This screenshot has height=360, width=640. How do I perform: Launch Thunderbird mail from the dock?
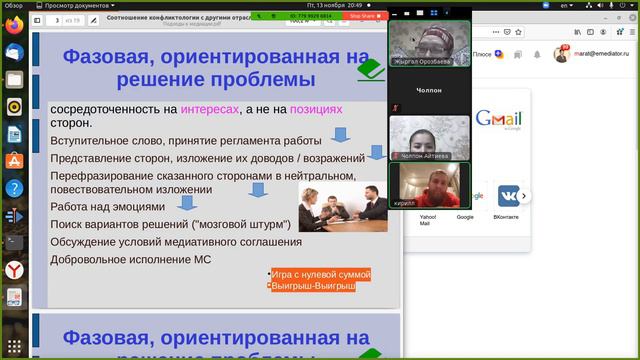click(x=14, y=53)
